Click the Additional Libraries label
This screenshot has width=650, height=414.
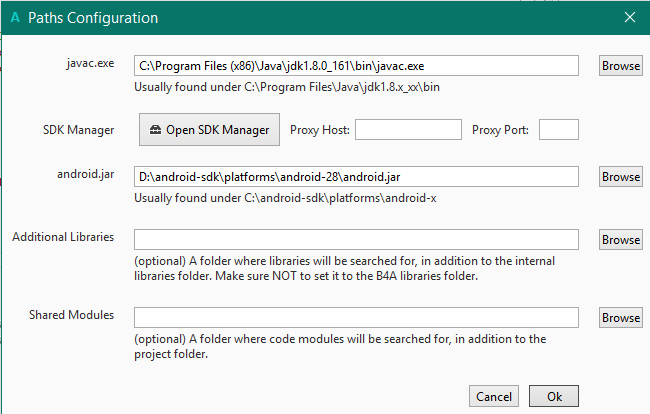(63, 237)
